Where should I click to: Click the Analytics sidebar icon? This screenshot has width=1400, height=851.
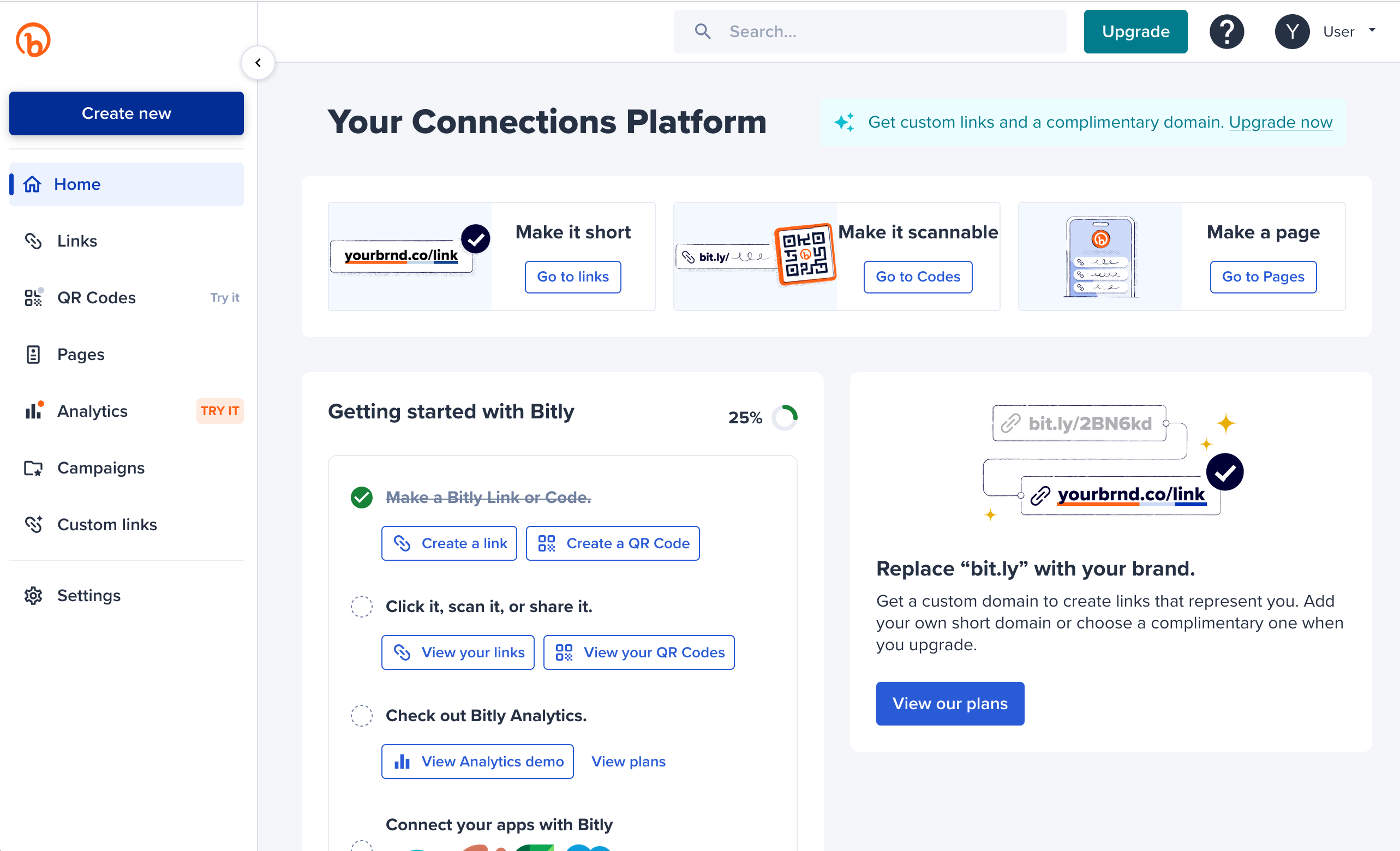pos(33,410)
